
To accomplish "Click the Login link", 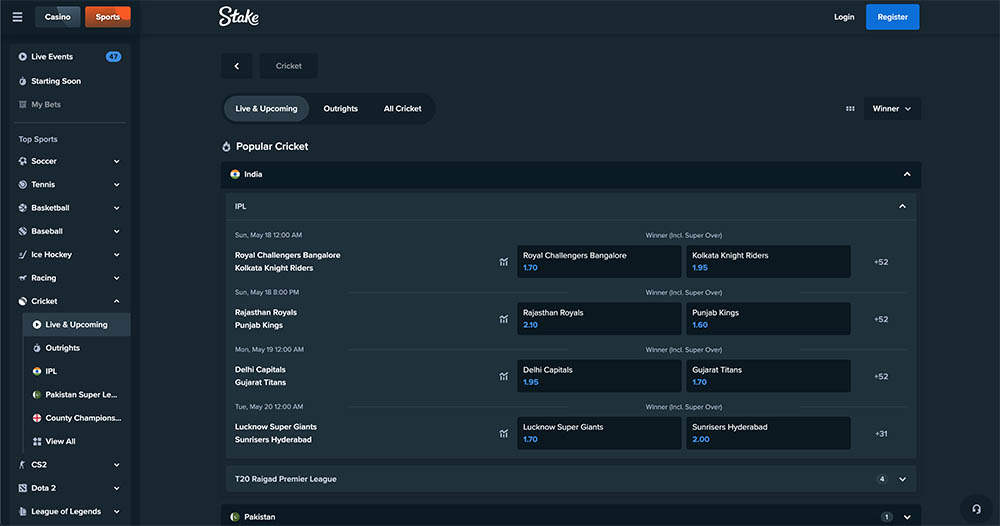I will pyautogui.click(x=844, y=17).
